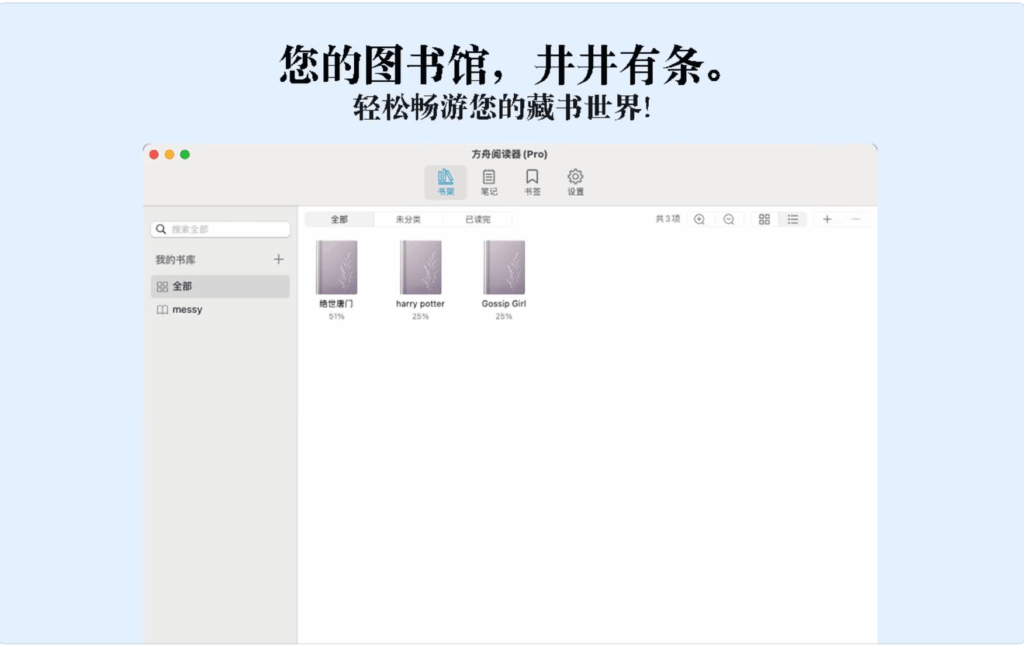Open the 书签 (Bookmarks) panel

[x=531, y=182]
